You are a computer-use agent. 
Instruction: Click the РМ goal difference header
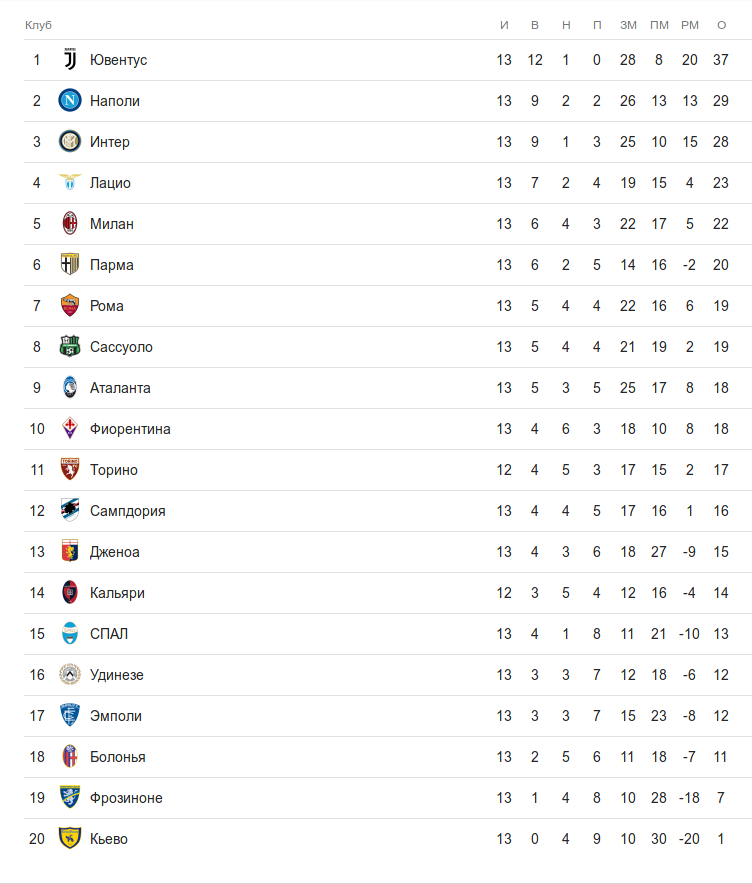689,24
